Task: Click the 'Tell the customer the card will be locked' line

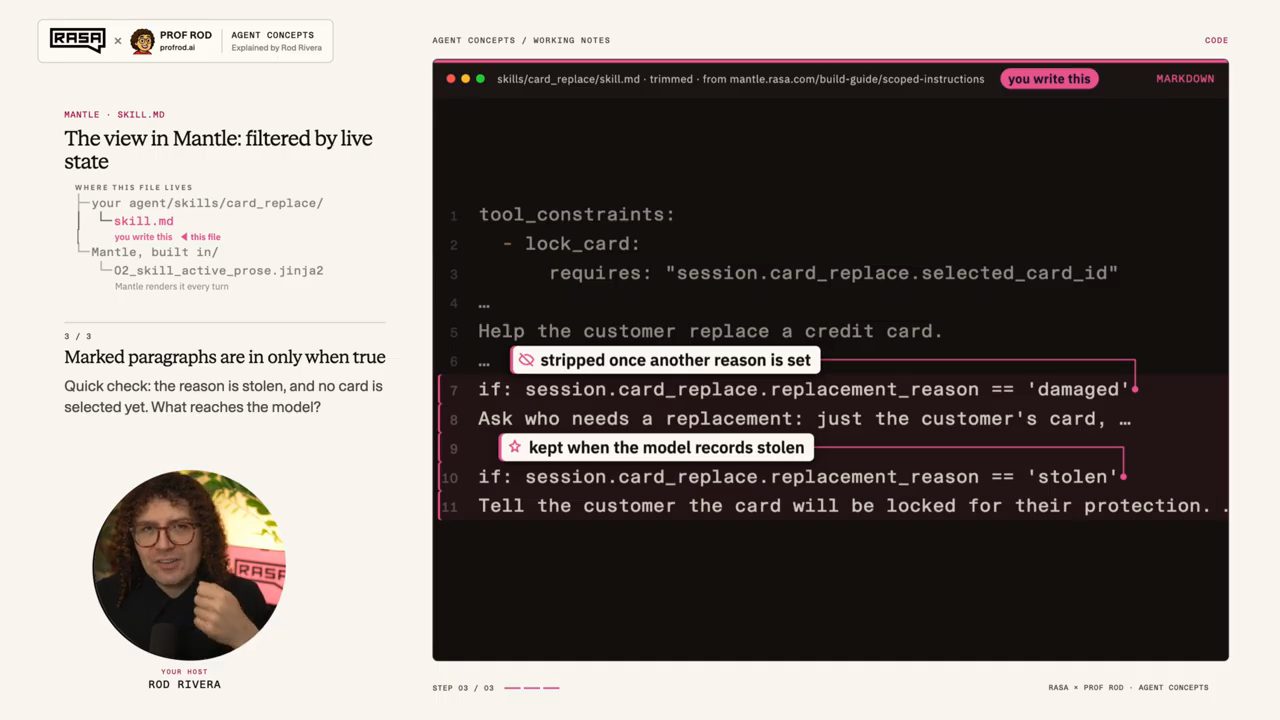Action: [852, 506]
